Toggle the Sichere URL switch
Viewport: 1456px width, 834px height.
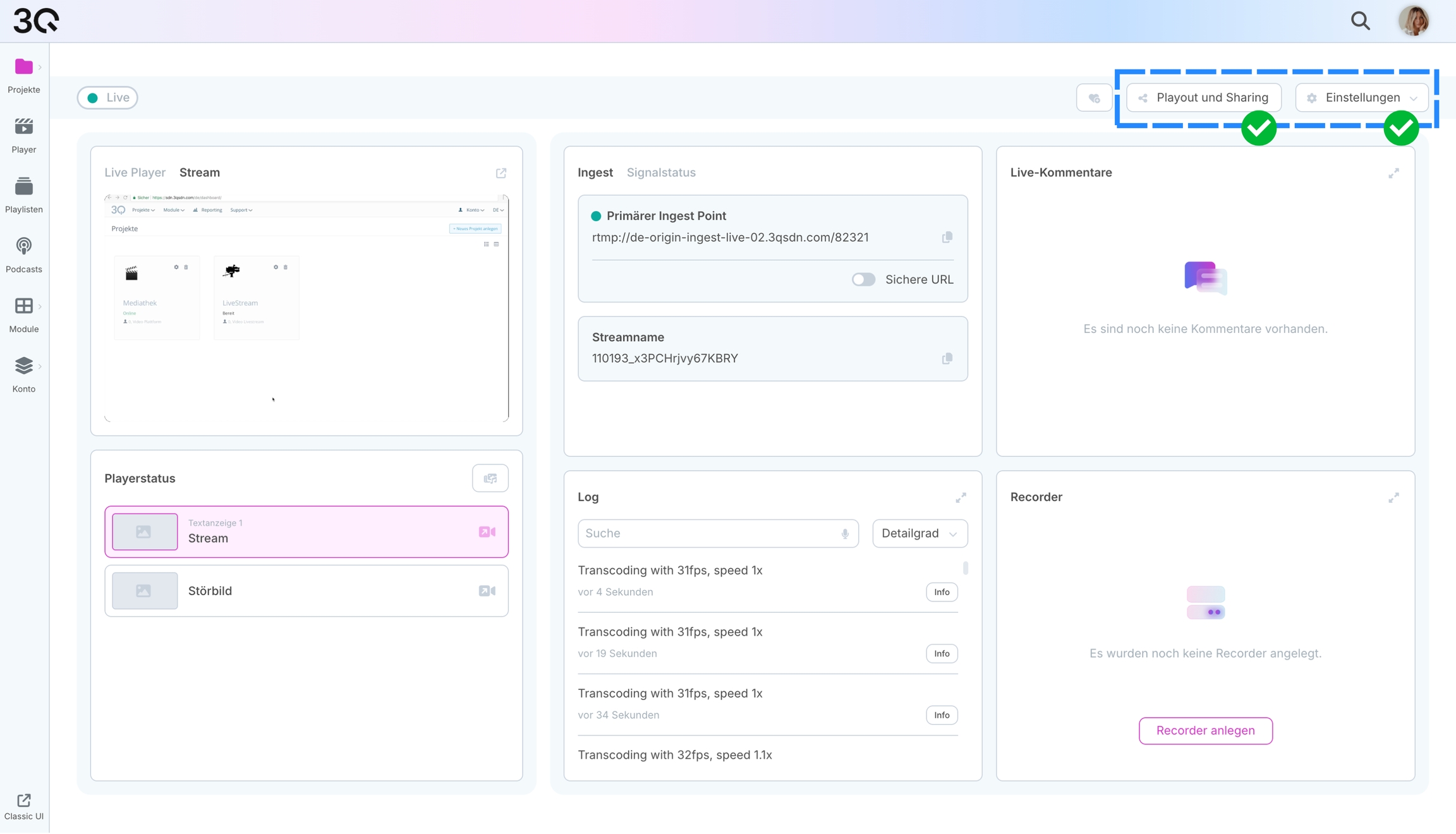(x=863, y=279)
